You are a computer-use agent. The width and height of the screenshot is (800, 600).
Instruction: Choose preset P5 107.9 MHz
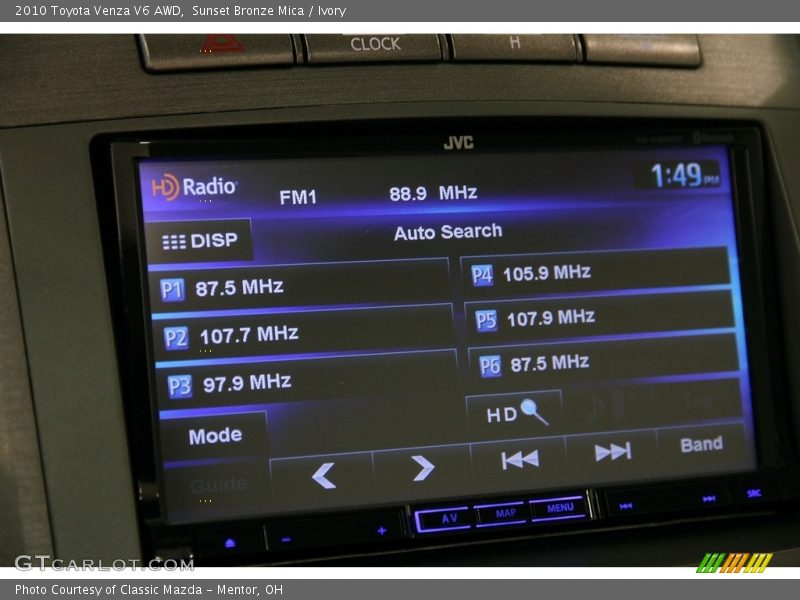click(x=600, y=318)
